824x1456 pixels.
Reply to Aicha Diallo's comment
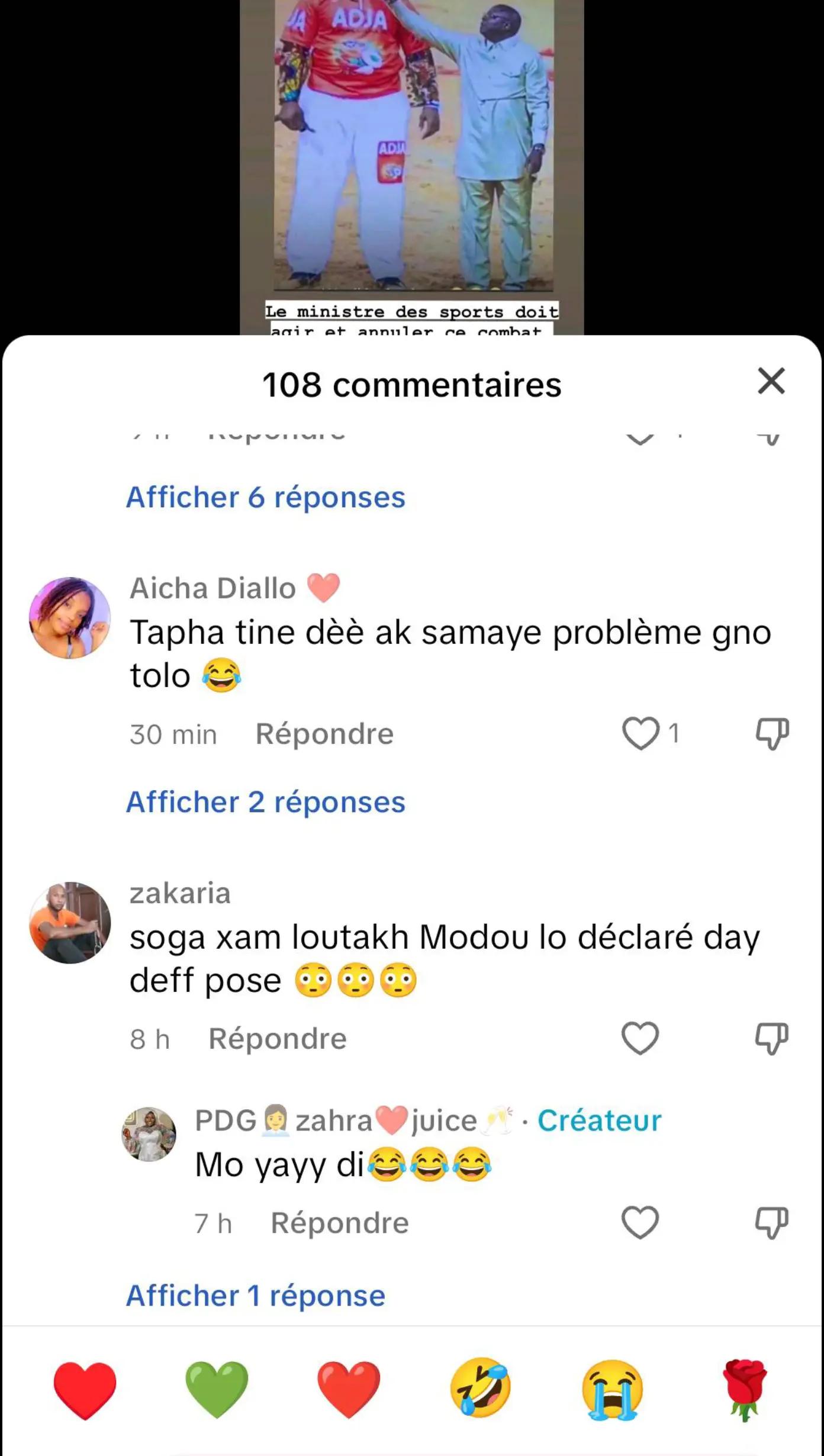point(324,734)
